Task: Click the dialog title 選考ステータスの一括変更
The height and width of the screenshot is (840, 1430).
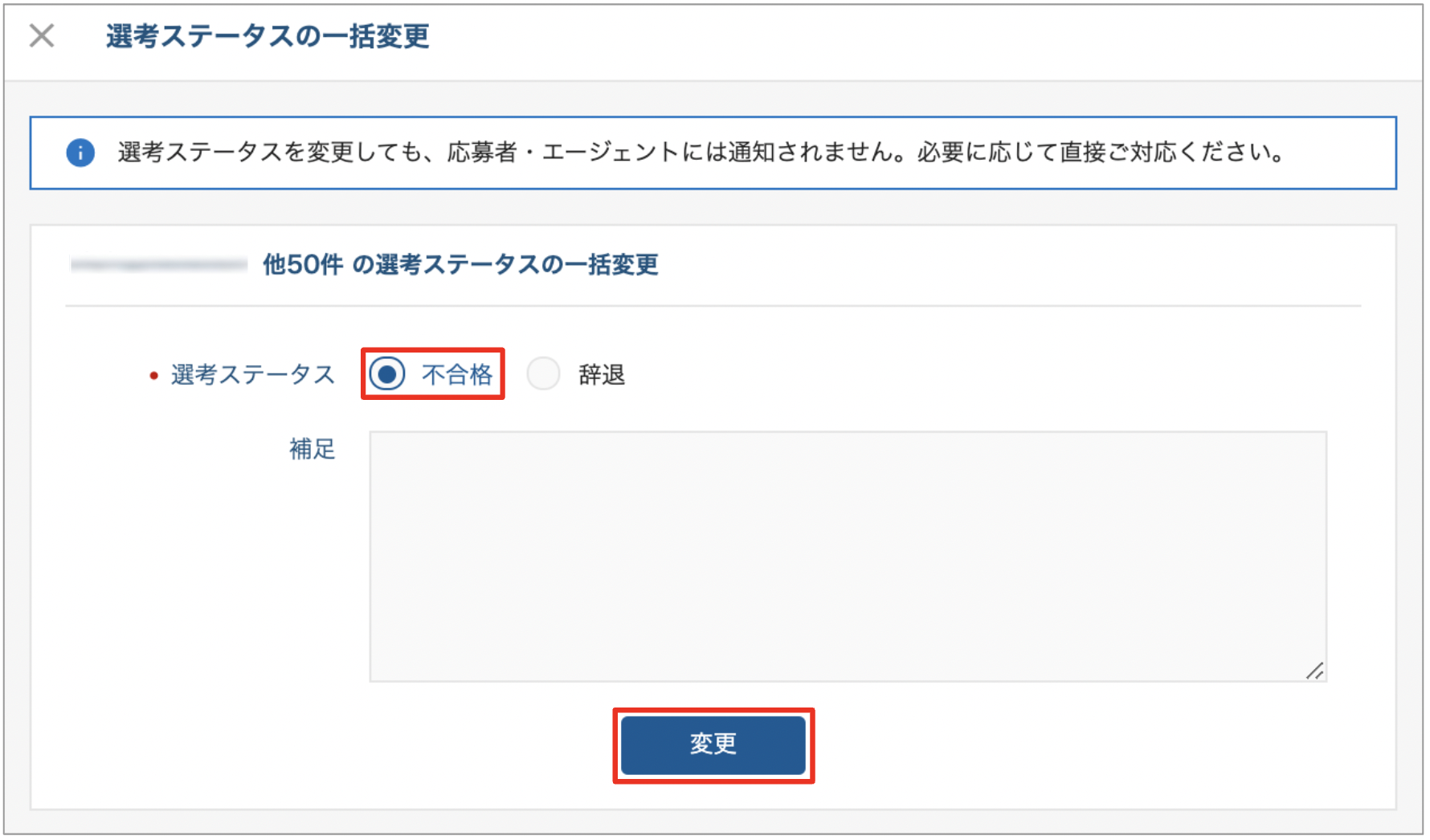Action: [268, 36]
